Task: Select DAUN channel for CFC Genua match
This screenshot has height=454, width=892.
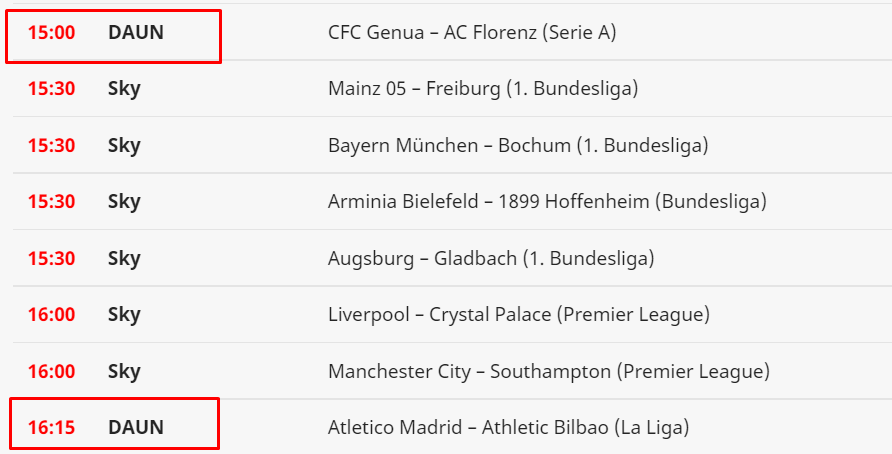Action: (x=135, y=32)
